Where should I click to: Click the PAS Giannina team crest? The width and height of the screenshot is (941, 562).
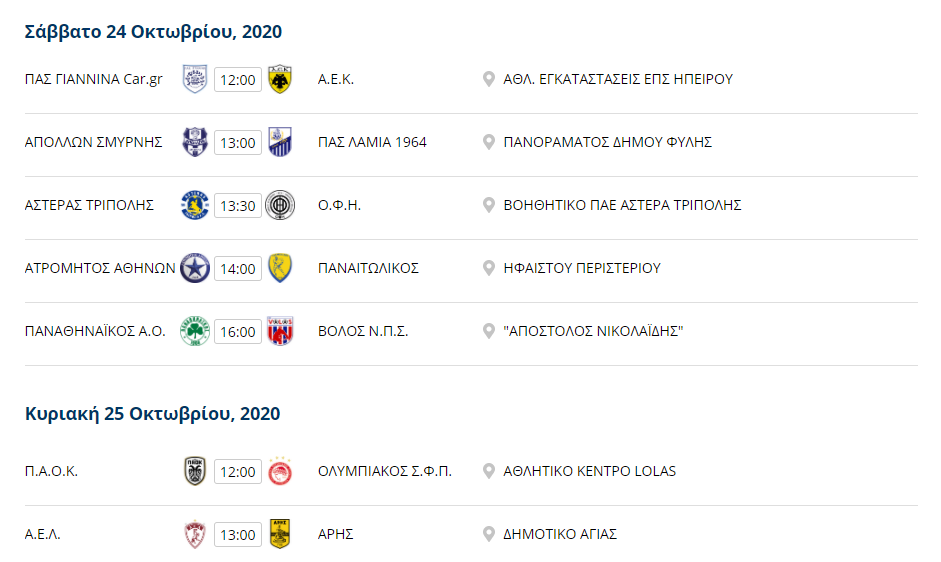pyautogui.click(x=195, y=79)
